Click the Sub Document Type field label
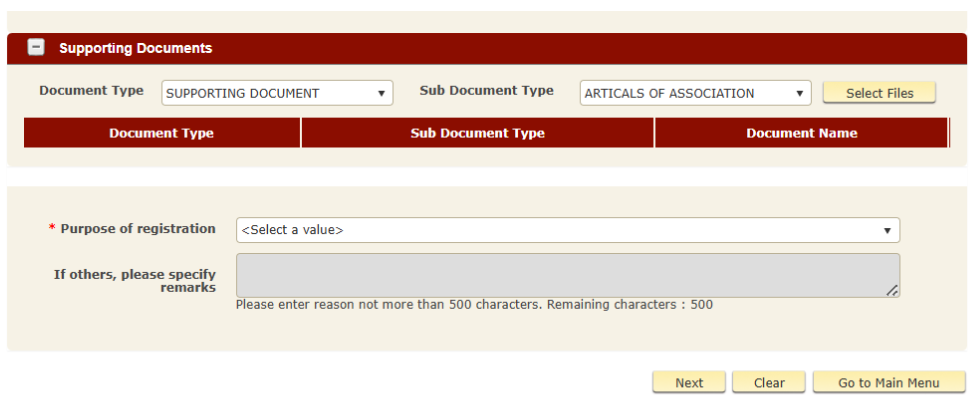The image size is (973, 405). (486, 91)
